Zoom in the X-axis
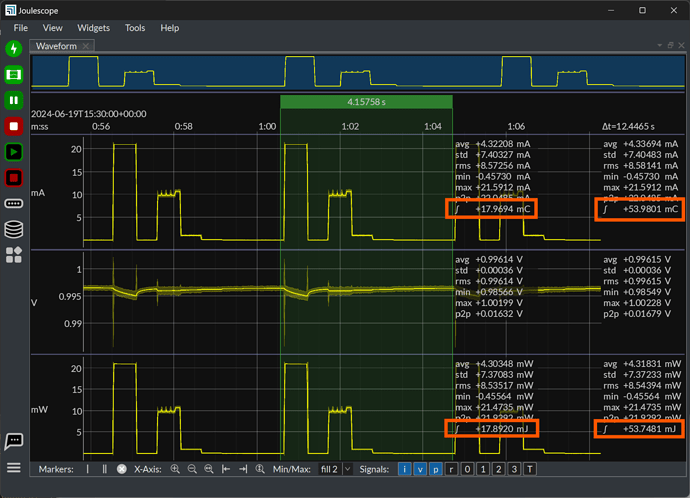Image resolution: width=690 pixels, height=498 pixels. tap(175, 469)
